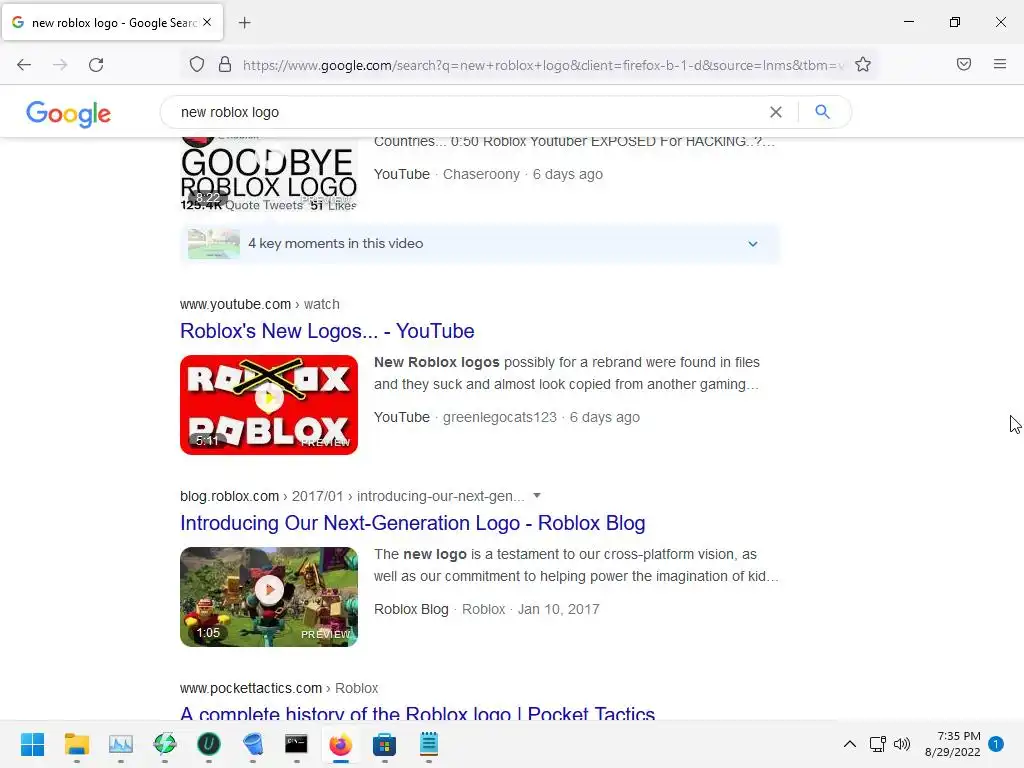
Task: Switch to Firefox in the taskbar
Action: point(340,744)
